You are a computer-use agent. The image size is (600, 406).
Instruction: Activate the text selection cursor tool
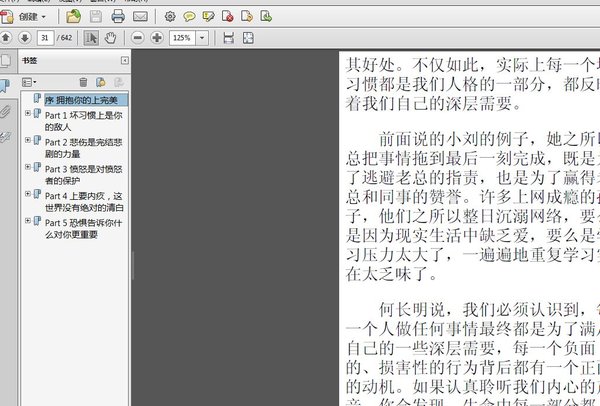tap(91, 38)
